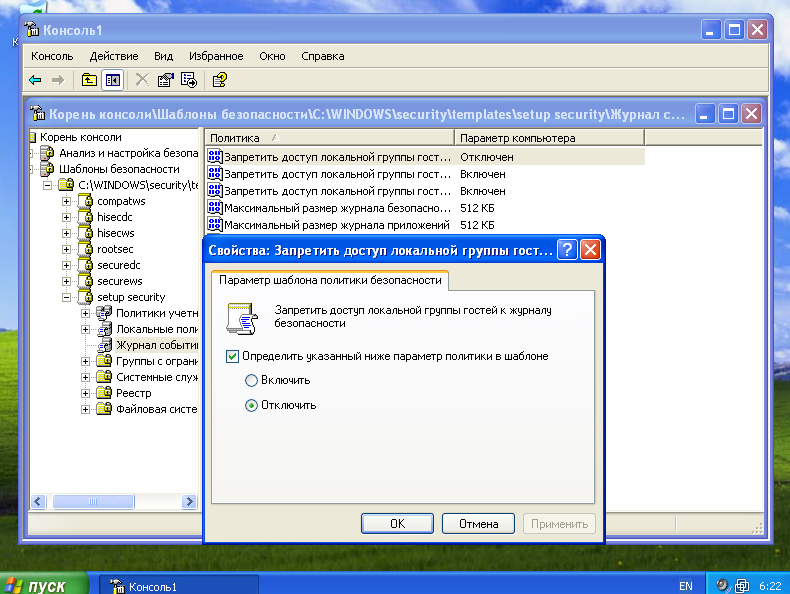This screenshot has width=790, height=594.
Task: Click the Пуск start button
Action: point(43,584)
